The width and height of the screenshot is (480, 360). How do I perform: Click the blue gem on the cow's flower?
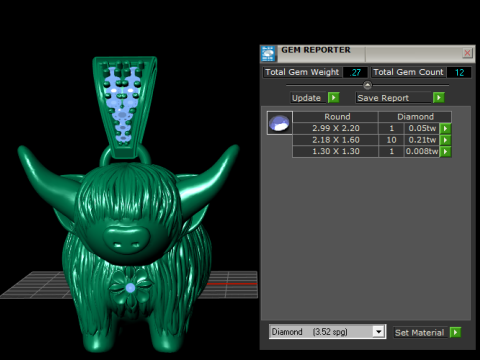click(130, 288)
